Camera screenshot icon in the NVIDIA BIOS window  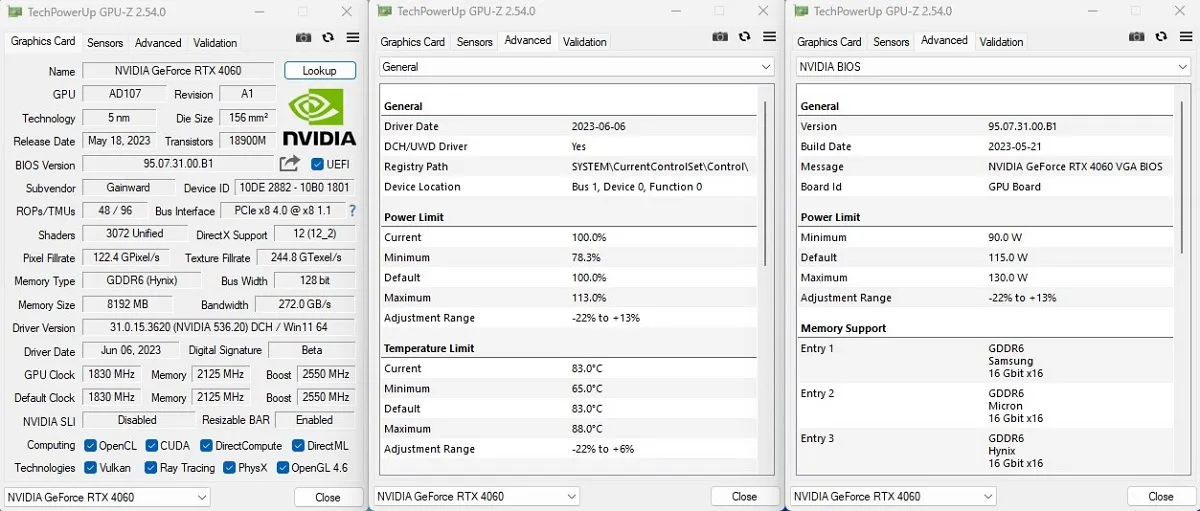coord(1137,36)
